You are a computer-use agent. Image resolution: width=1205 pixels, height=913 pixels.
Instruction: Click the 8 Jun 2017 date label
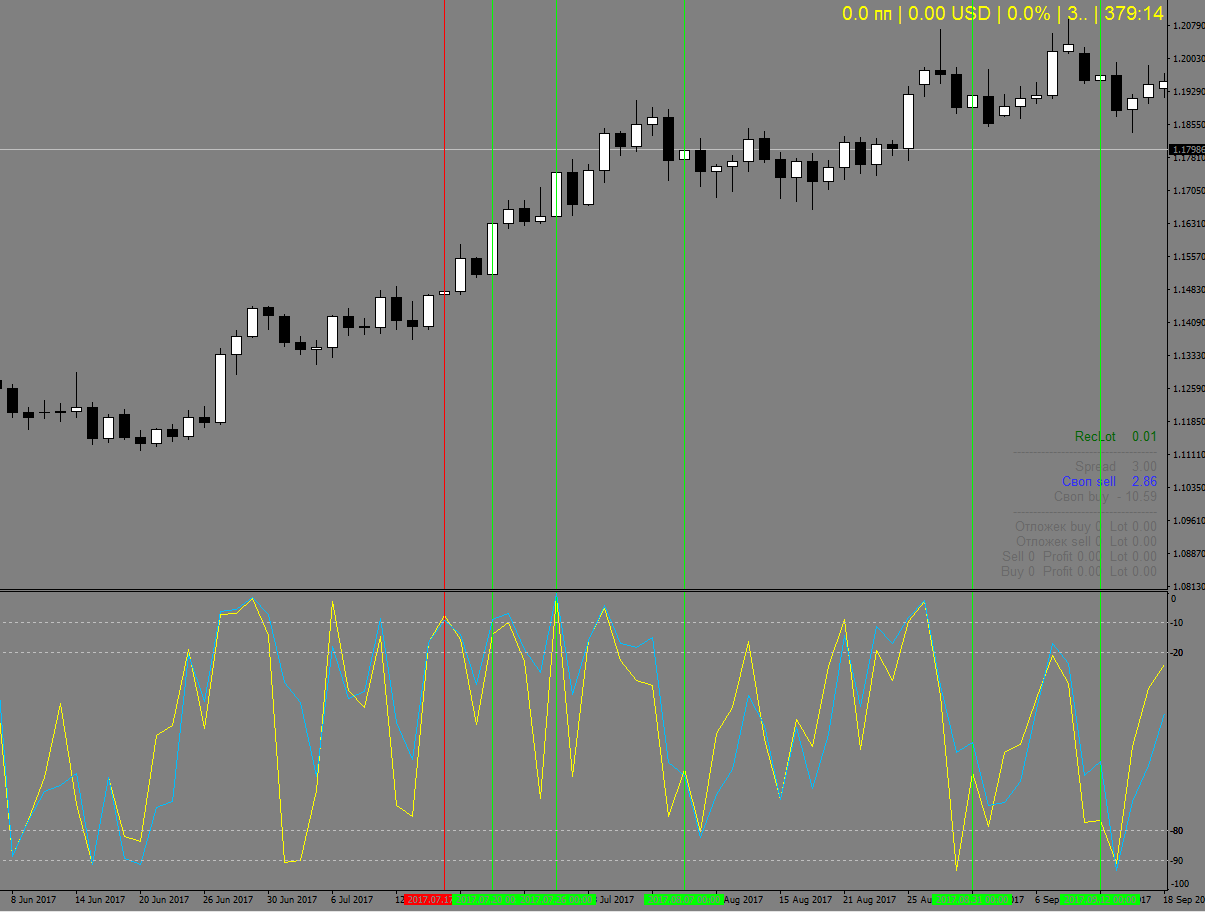click(35, 900)
